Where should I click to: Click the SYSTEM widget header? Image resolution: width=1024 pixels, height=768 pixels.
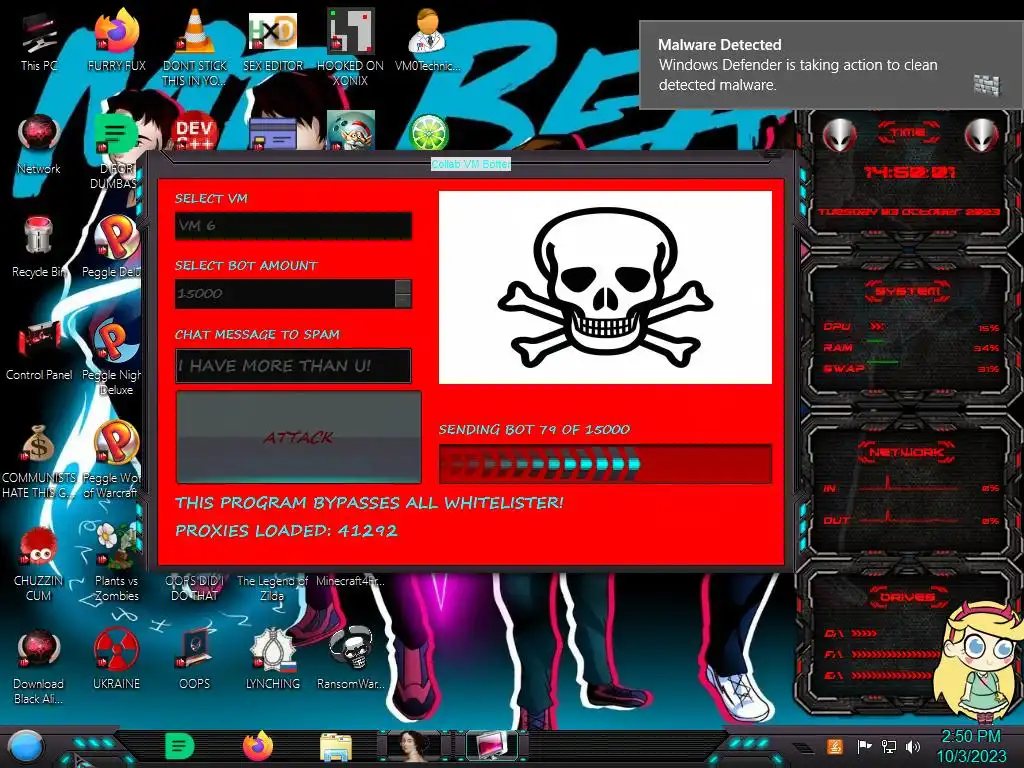908,291
